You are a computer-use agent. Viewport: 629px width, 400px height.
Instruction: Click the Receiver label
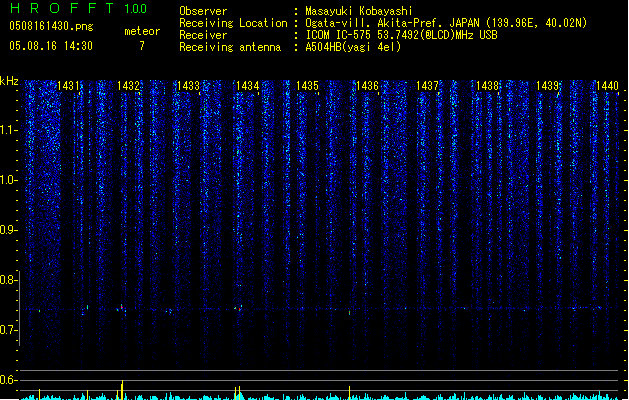tap(203, 35)
